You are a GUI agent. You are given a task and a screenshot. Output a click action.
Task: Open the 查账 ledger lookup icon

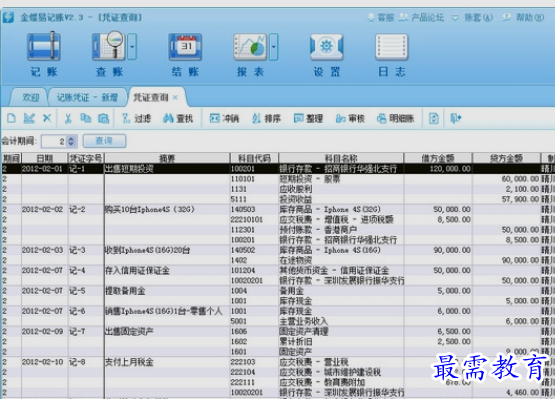pyautogui.click(x=109, y=46)
